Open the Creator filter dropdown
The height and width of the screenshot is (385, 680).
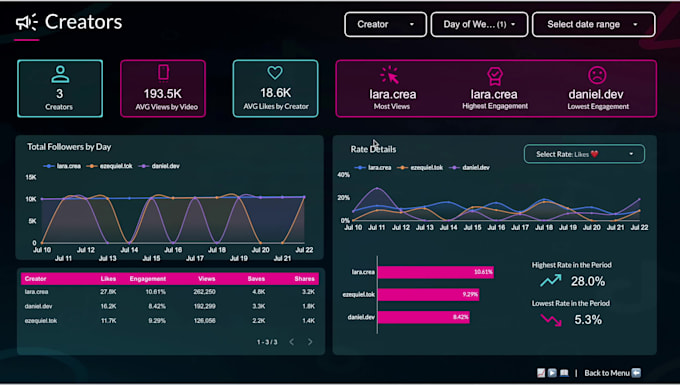386,24
